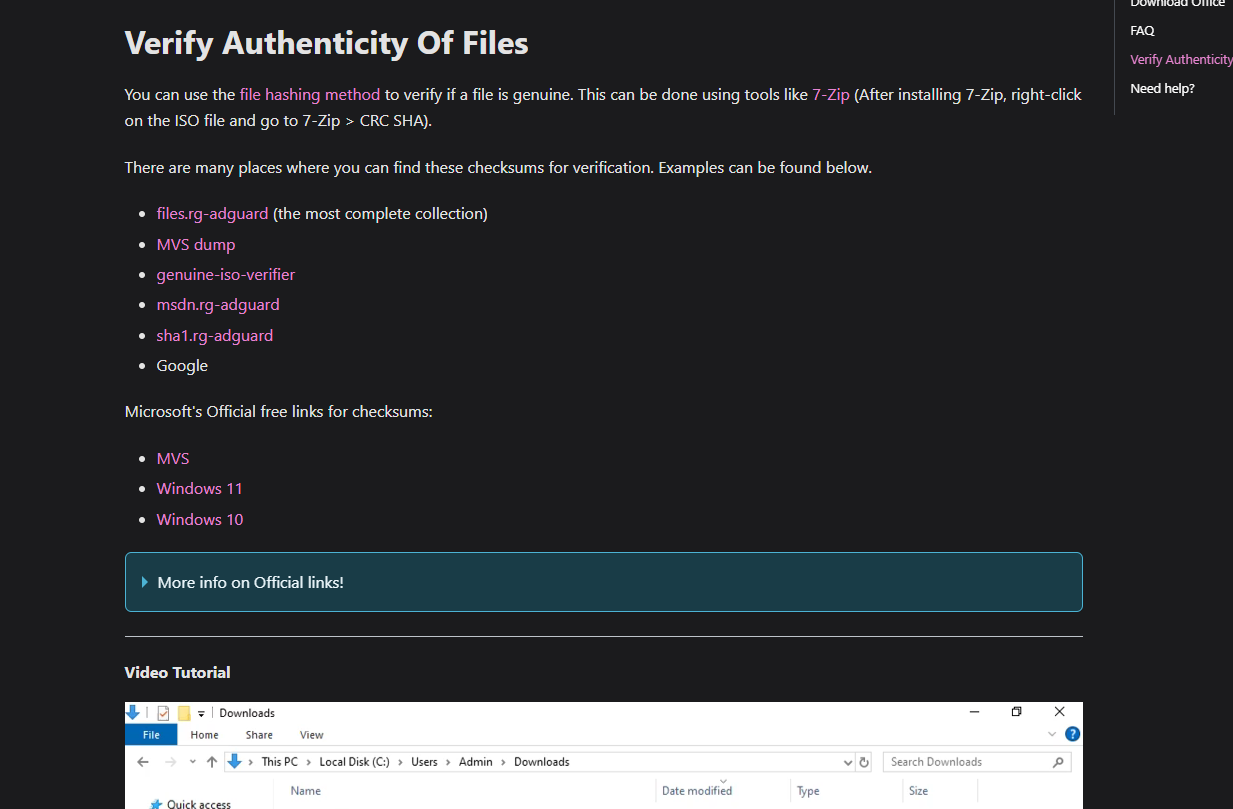Click the Verify Authenticity Of Files heading
This screenshot has width=1233, height=809.
(x=327, y=43)
